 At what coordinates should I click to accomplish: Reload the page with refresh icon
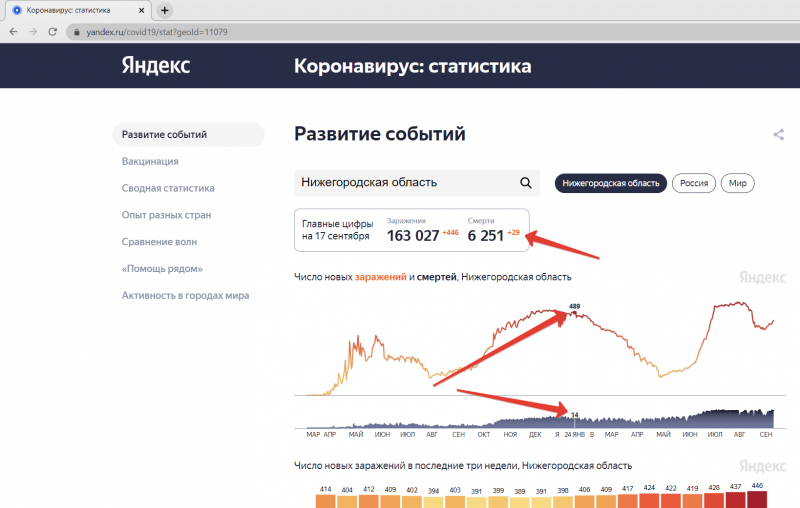pyautogui.click(x=52, y=32)
